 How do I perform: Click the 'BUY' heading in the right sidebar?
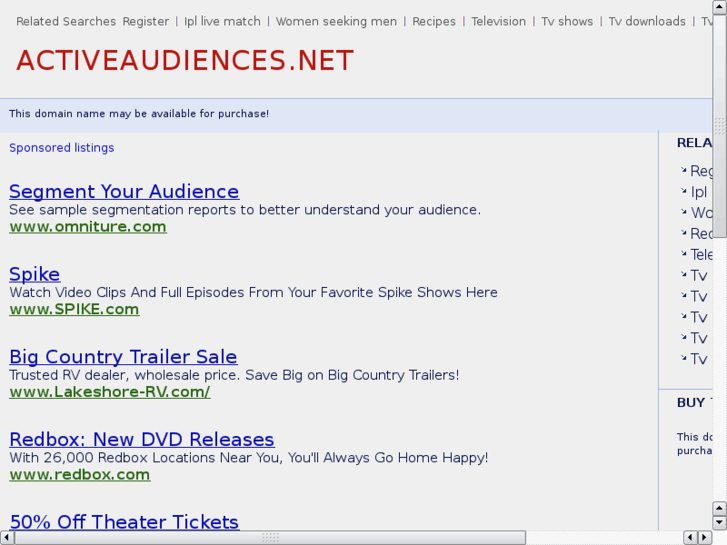click(x=691, y=403)
